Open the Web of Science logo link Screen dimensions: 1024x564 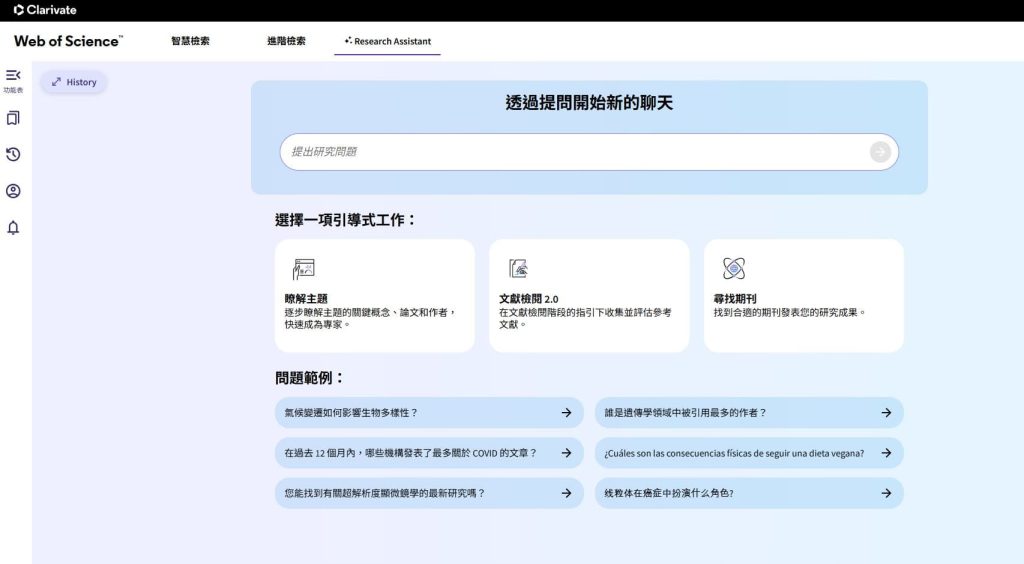[68, 41]
